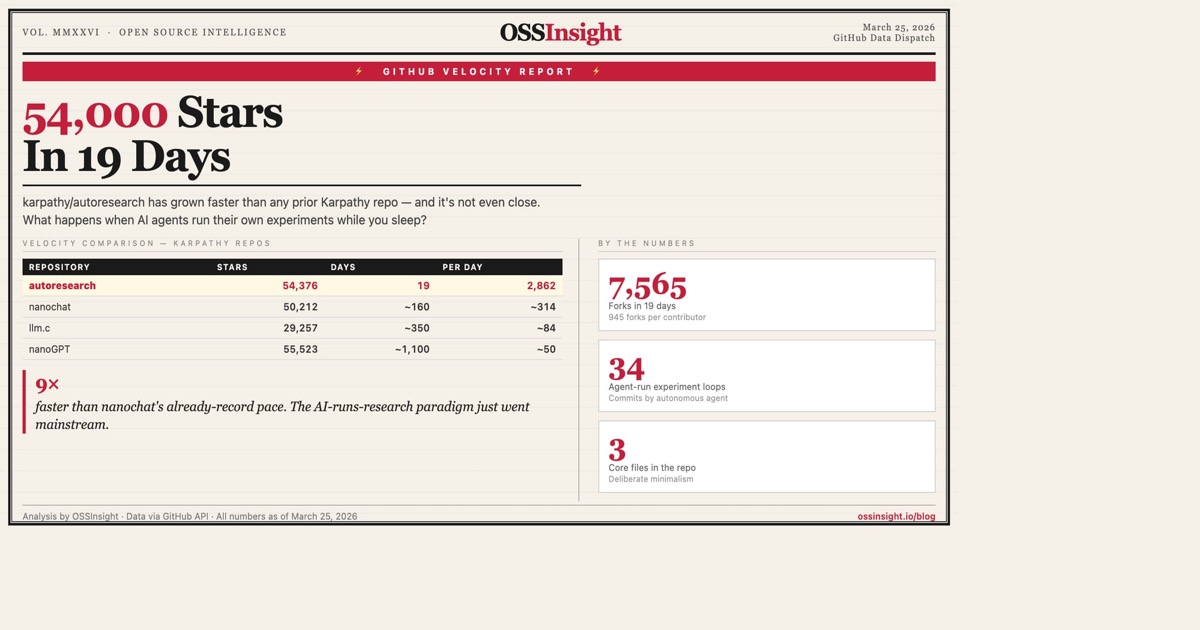Click the OSSInsight logo in header
This screenshot has width=1200, height=630.
560,33
